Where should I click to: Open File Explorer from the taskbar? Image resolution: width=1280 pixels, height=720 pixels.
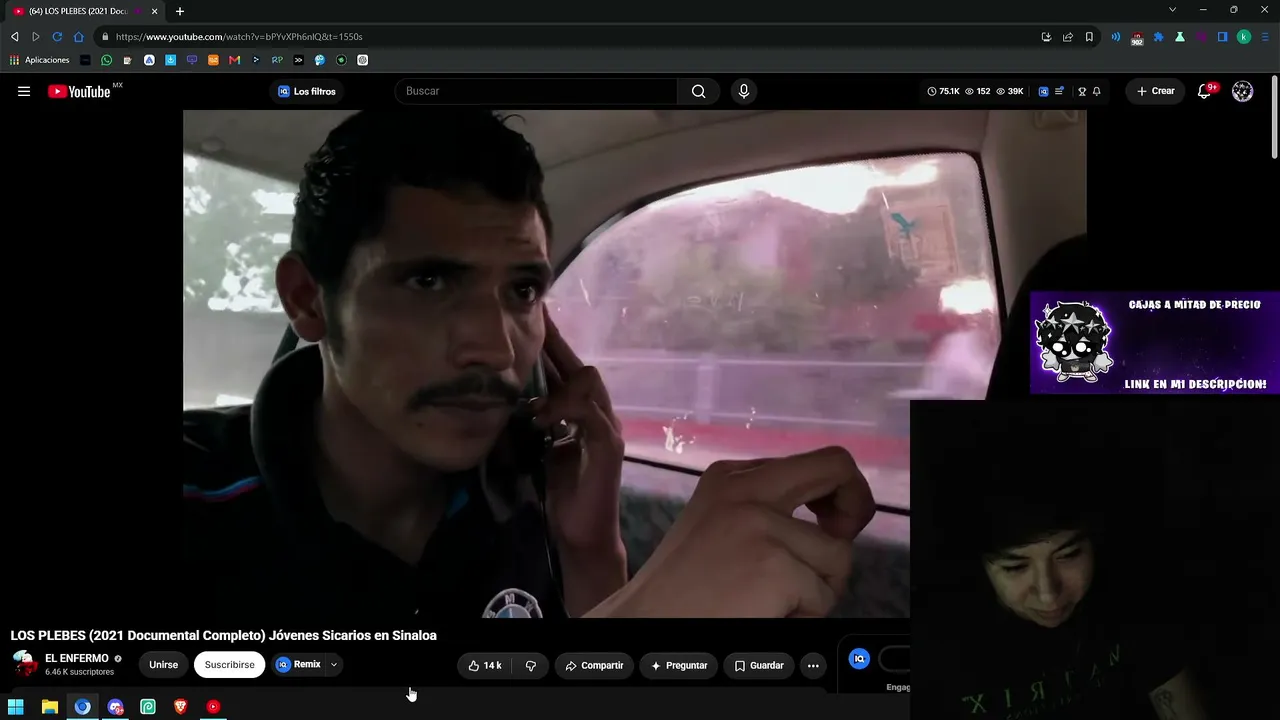(x=49, y=707)
